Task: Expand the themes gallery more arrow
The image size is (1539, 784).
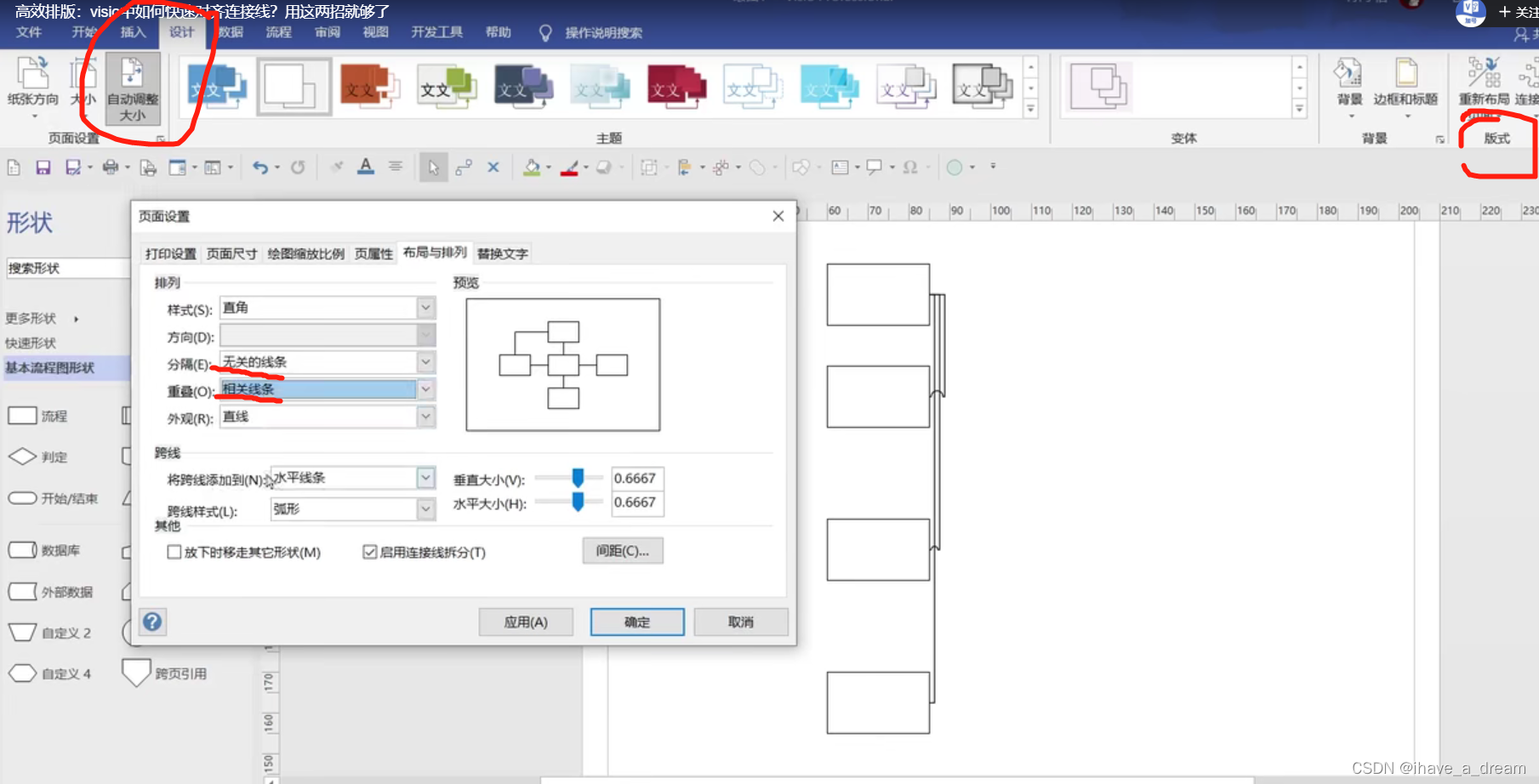Action: coord(1031,109)
